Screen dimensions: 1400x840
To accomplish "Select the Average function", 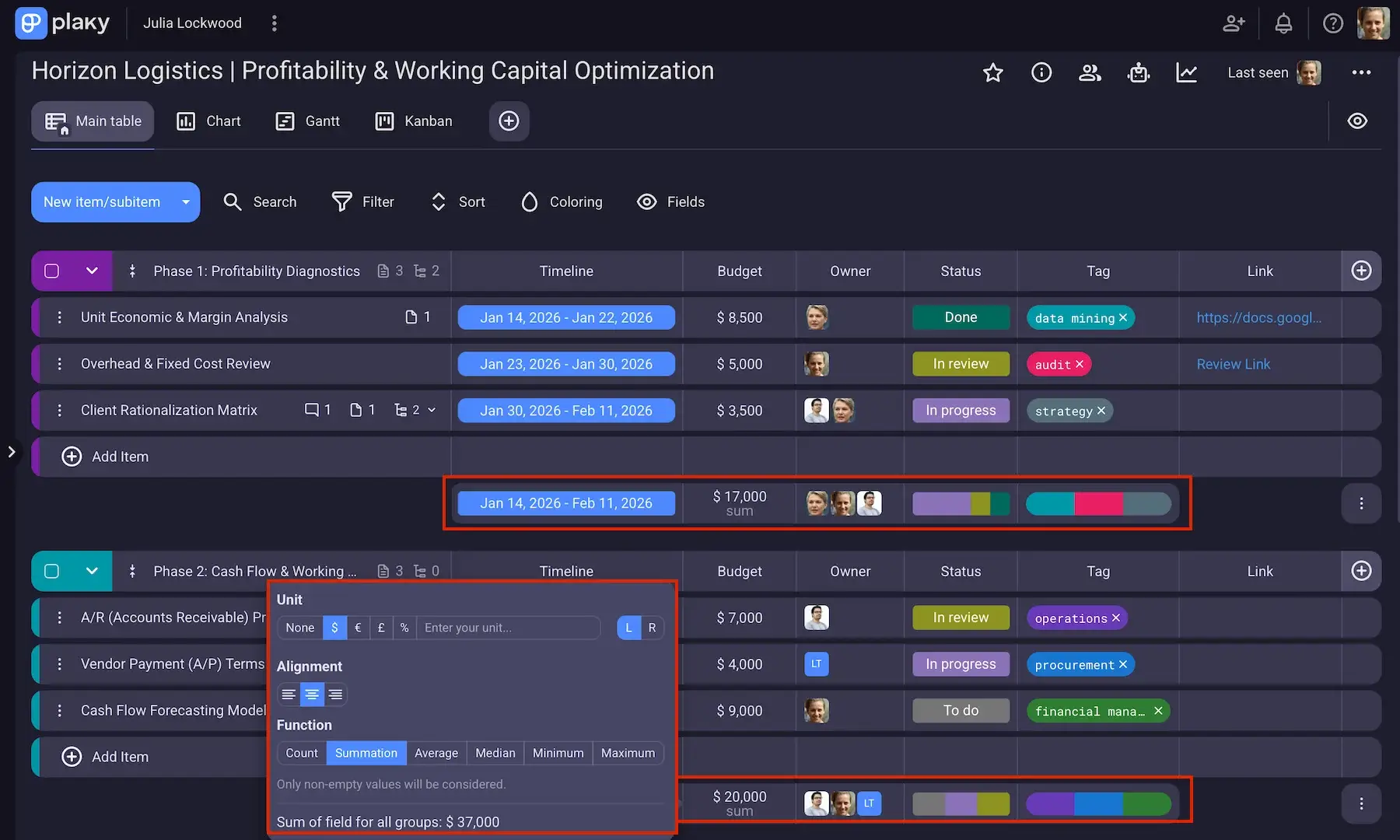I will click(x=436, y=753).
